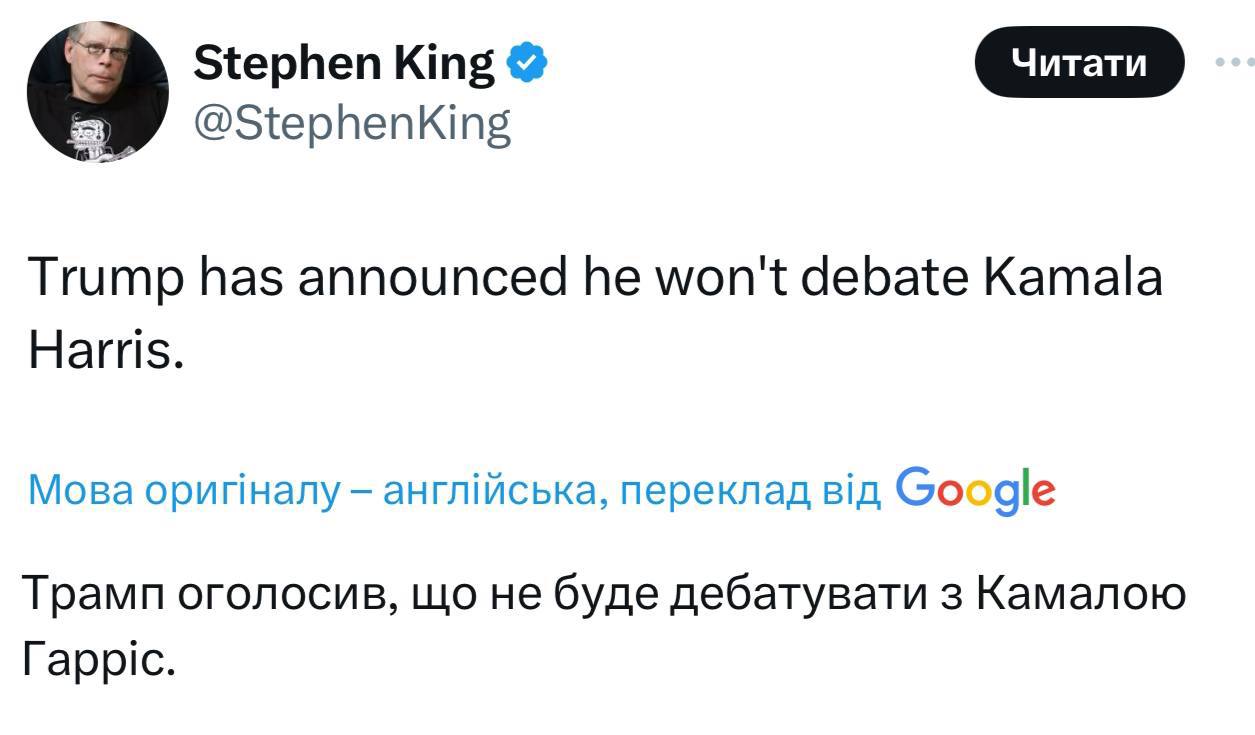Image resolution: width=1255 pixels, height=735 pixels.
Task: Click the word Harris in English tweet
Action: pyautogui.click(x=104, y=351)
